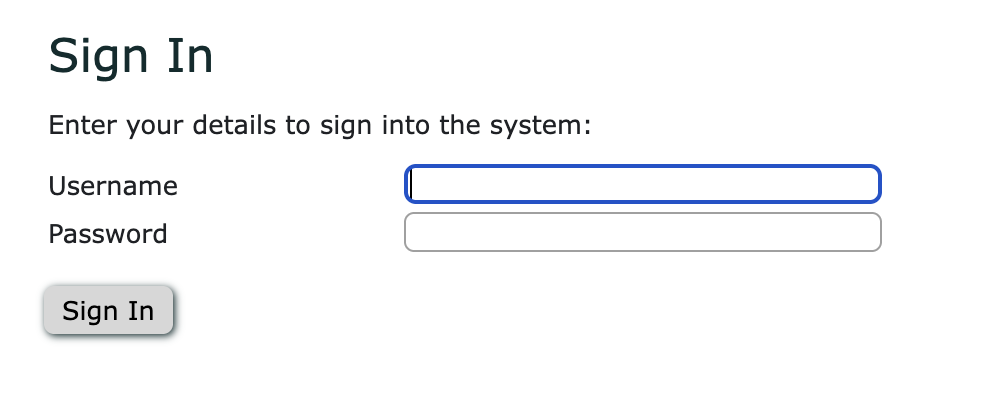The image size is (1000, 400).
Task: Select the text field beside Username
Action: click(x=642, y=184)
